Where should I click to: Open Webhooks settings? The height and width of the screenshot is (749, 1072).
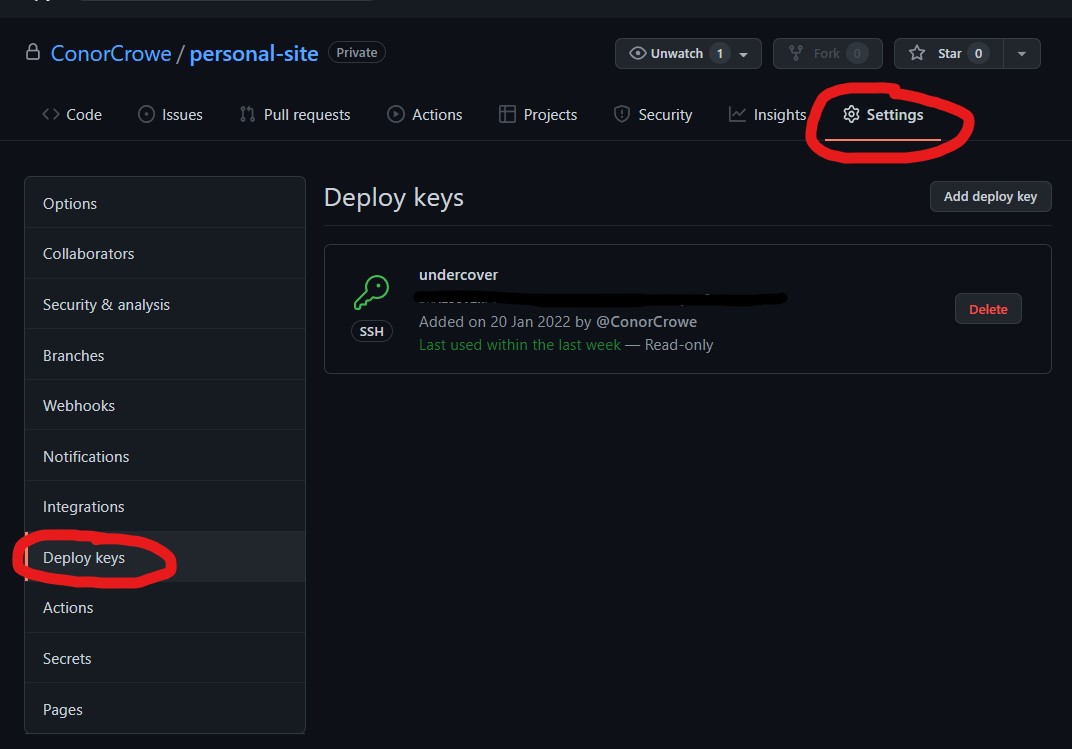(165, 406)
